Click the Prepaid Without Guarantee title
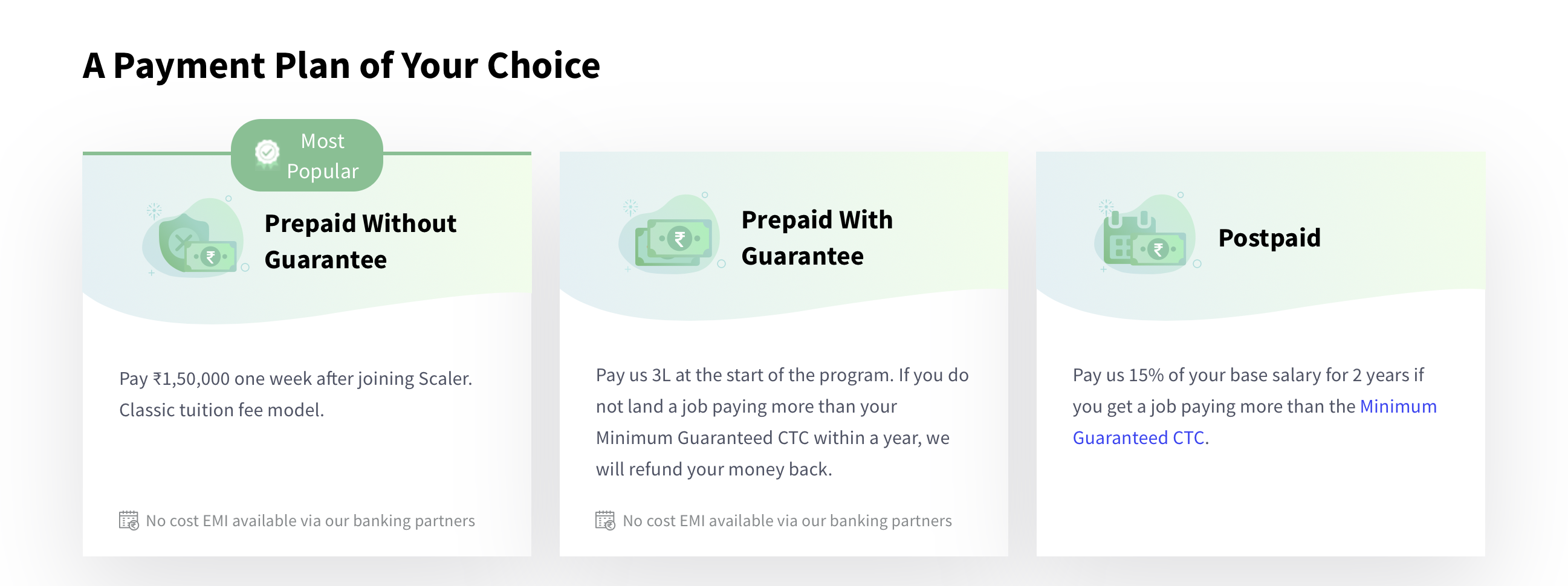 [x=360, y=242]
